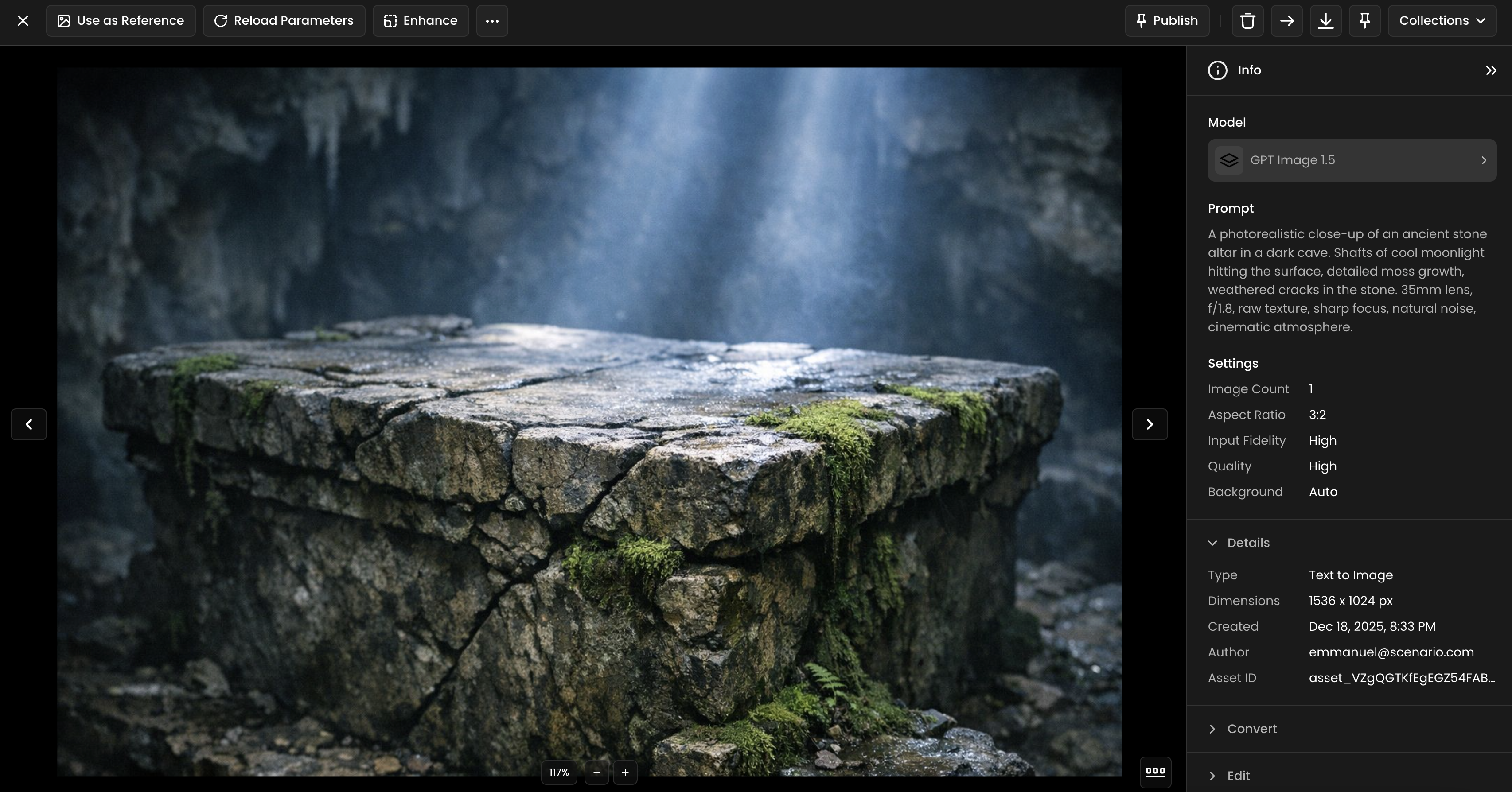Click the pin icon beside Collections
This screenshot has height=792, width=1512.
pos(1365,21)
